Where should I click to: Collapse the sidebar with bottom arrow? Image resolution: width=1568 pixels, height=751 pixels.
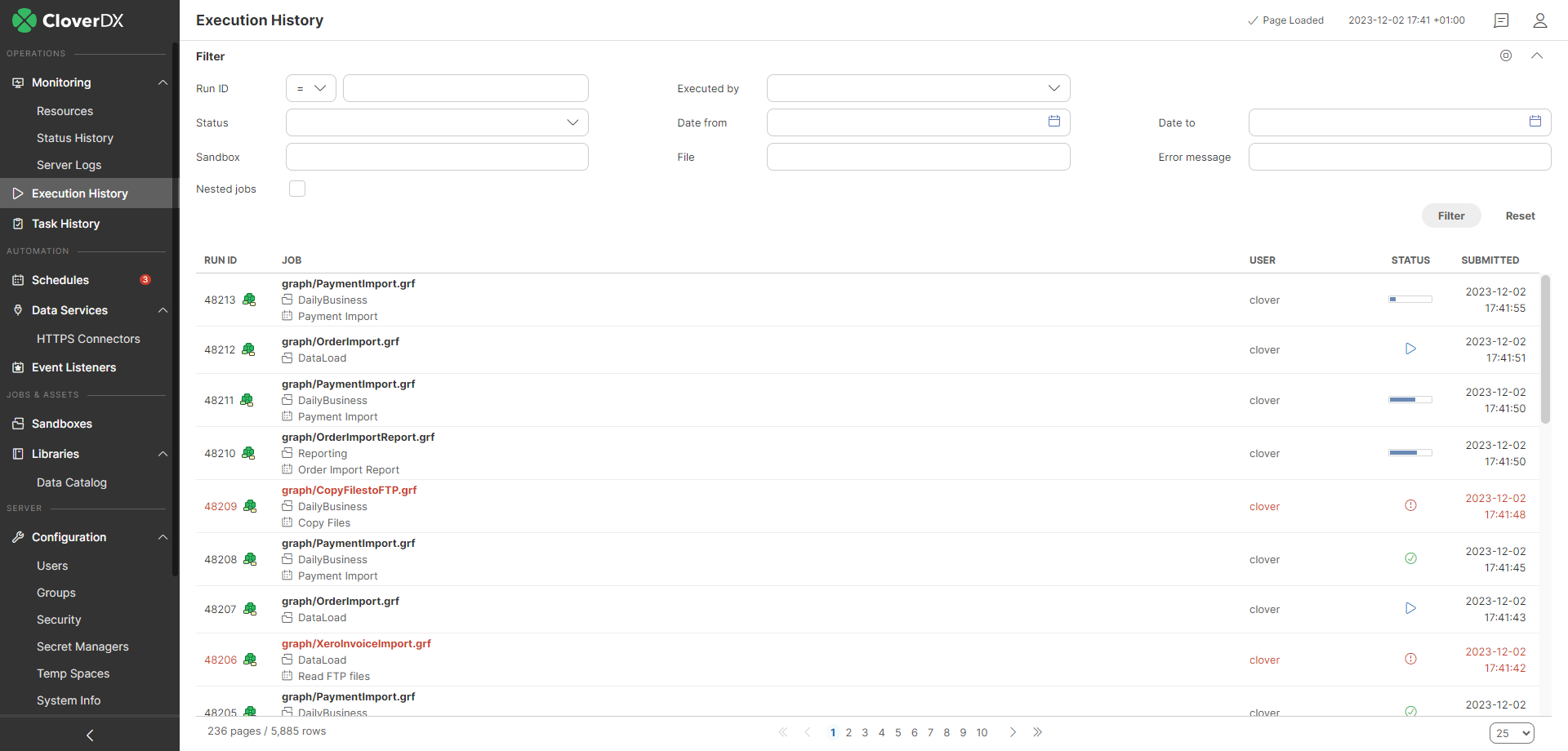90,735
